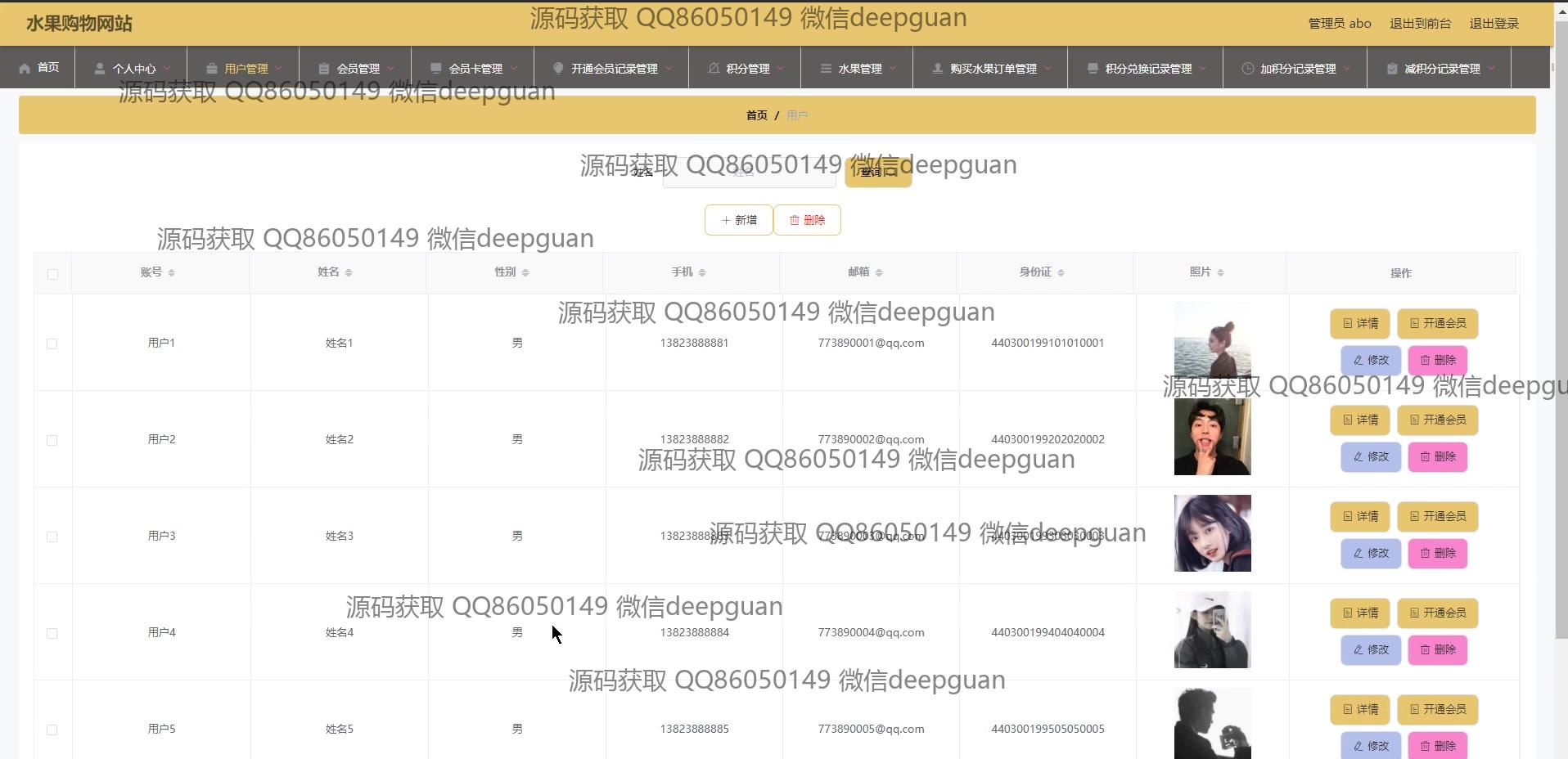Select the checkbox for 用户3 row
The height and width of the screenshot is (759, 1568).
click(52, 537)
